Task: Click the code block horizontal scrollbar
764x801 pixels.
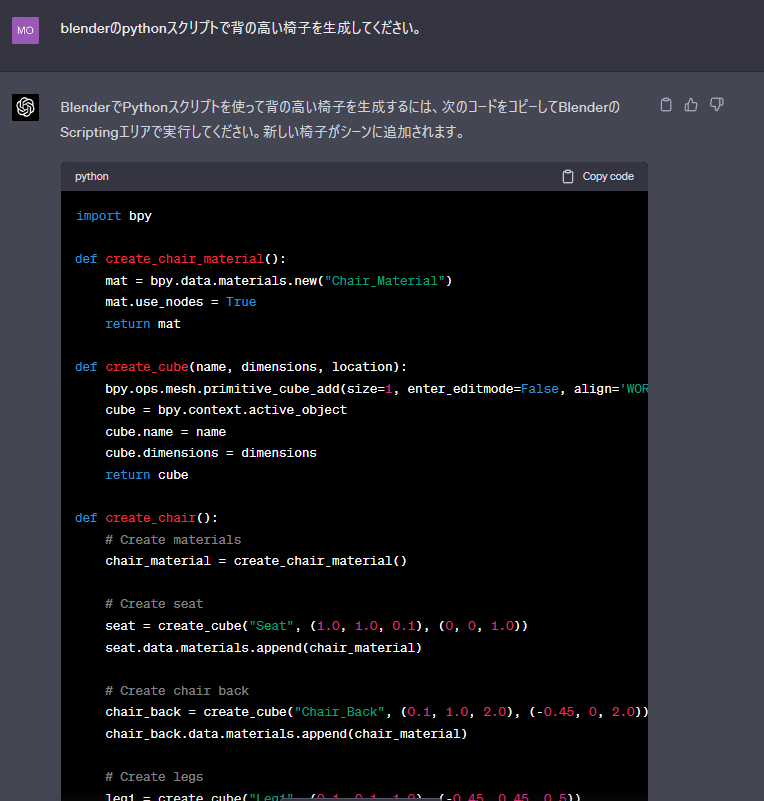Action: [x=360, y=799]
